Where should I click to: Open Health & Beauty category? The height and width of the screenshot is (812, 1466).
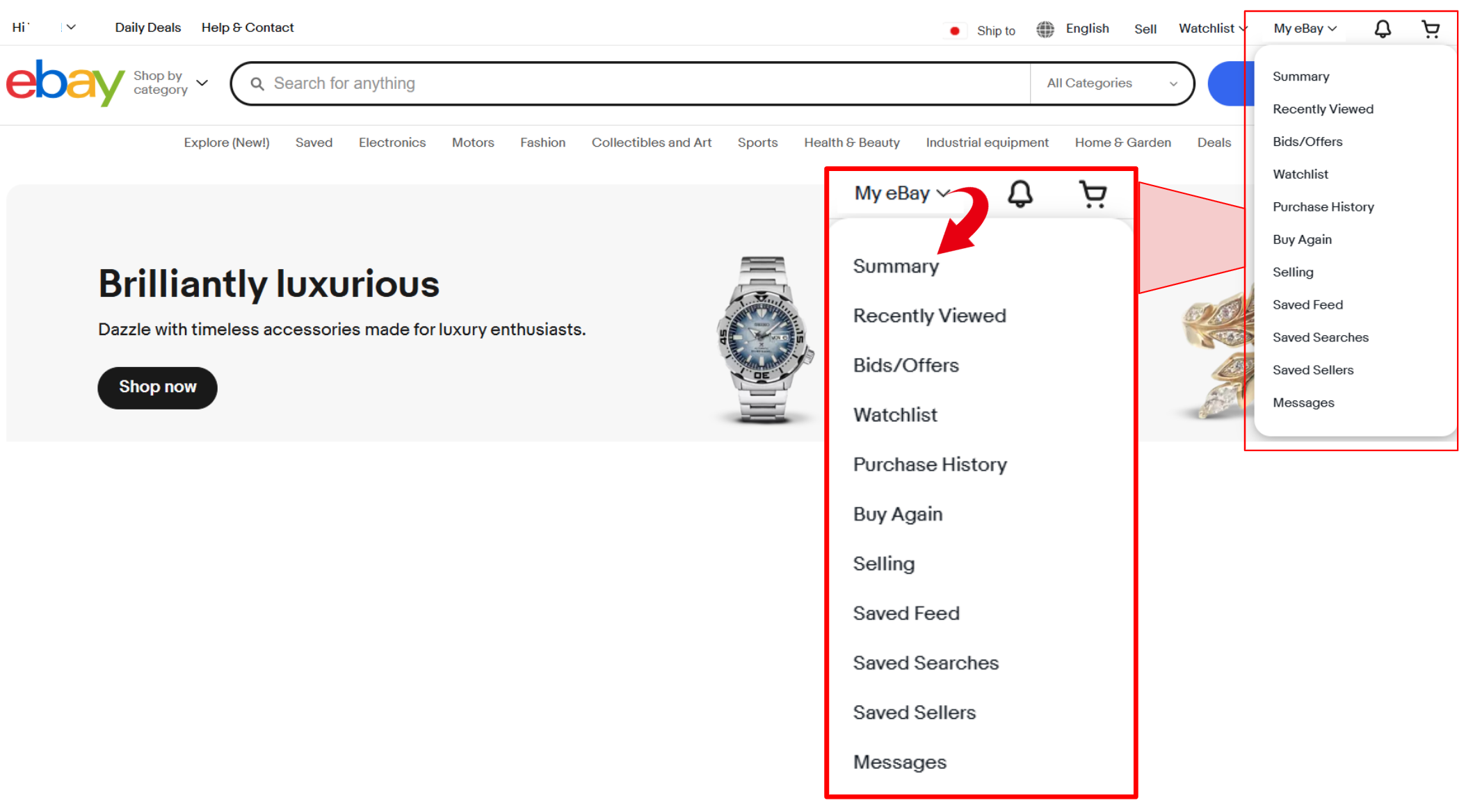[x=852, y=143]
